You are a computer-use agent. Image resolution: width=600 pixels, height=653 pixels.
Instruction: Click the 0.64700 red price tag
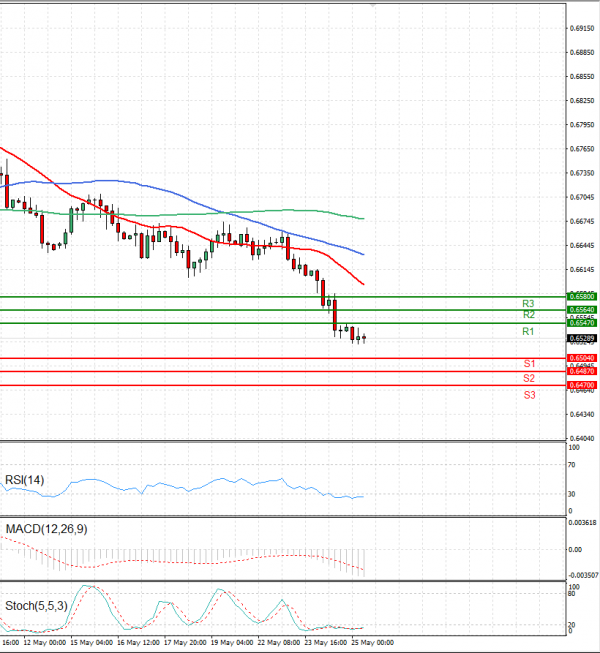pos(582,385)
